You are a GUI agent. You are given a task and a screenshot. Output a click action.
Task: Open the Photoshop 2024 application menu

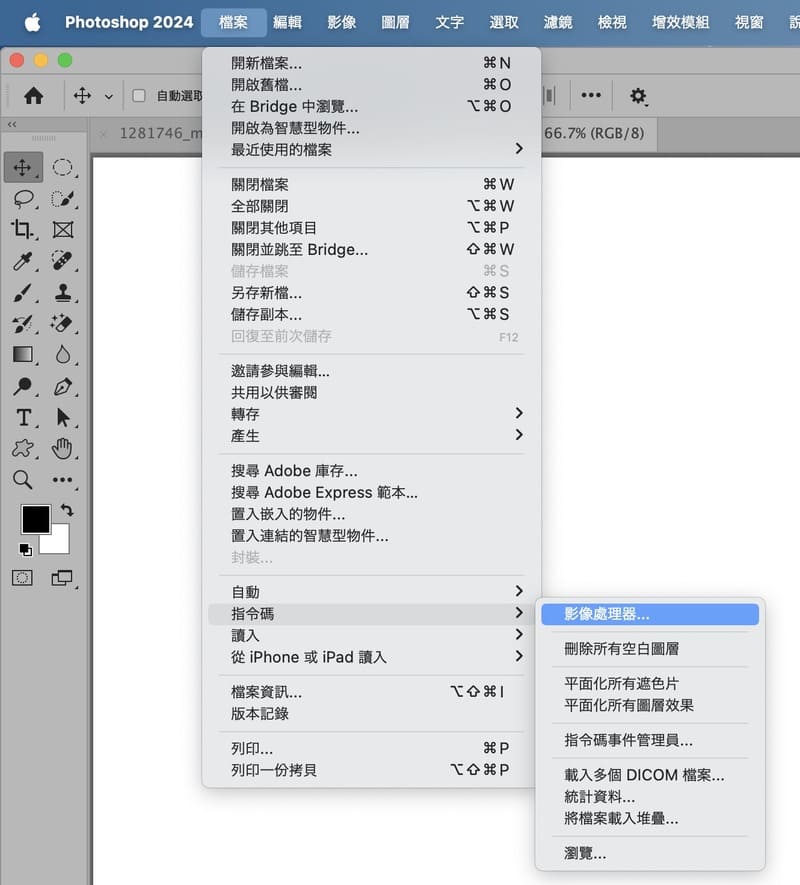click(x=129, y=23)
